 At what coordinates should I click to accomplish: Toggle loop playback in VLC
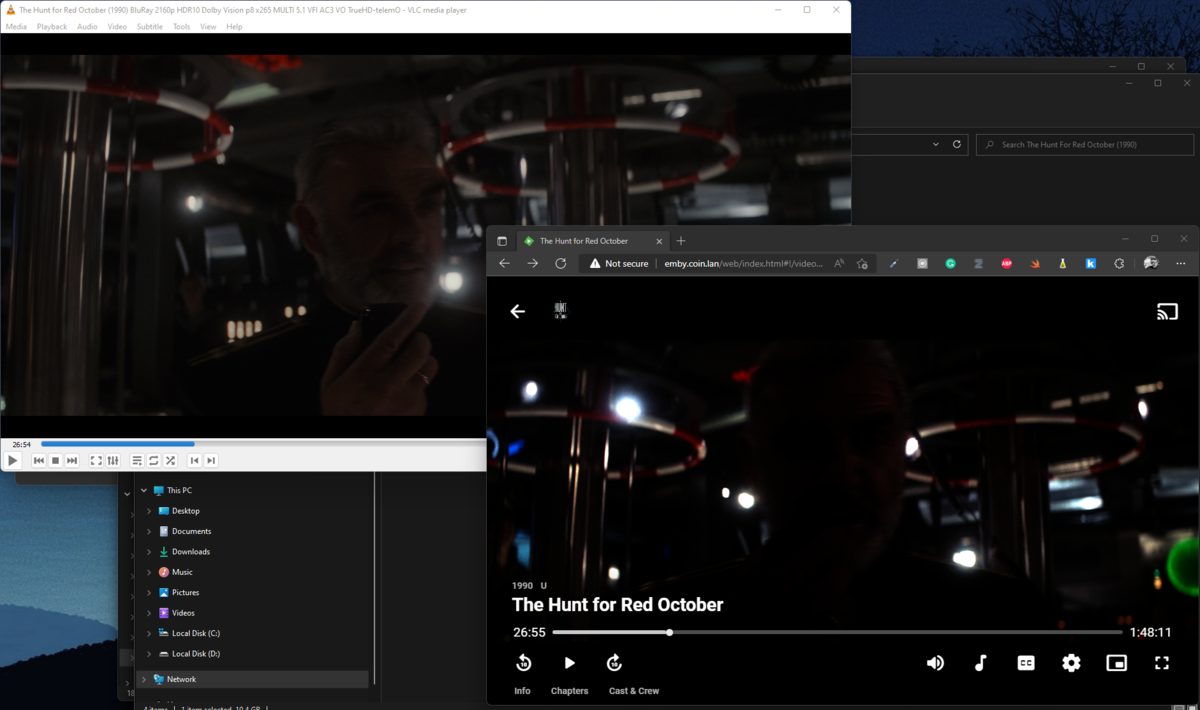pyautogui.click(x=153, y=460)
